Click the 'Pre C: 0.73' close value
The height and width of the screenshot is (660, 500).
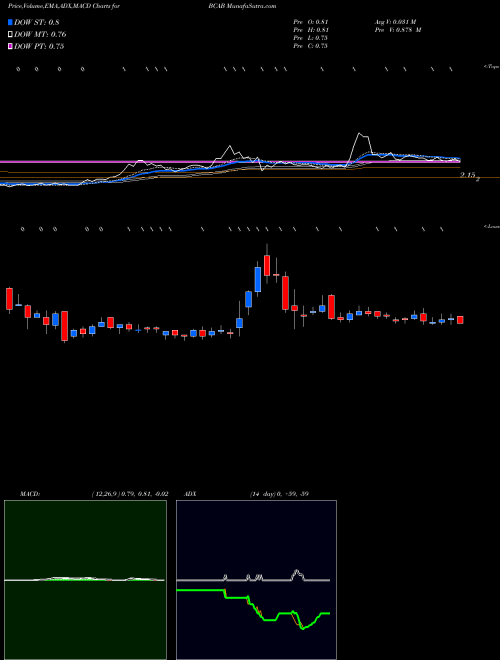pos(311,46)
